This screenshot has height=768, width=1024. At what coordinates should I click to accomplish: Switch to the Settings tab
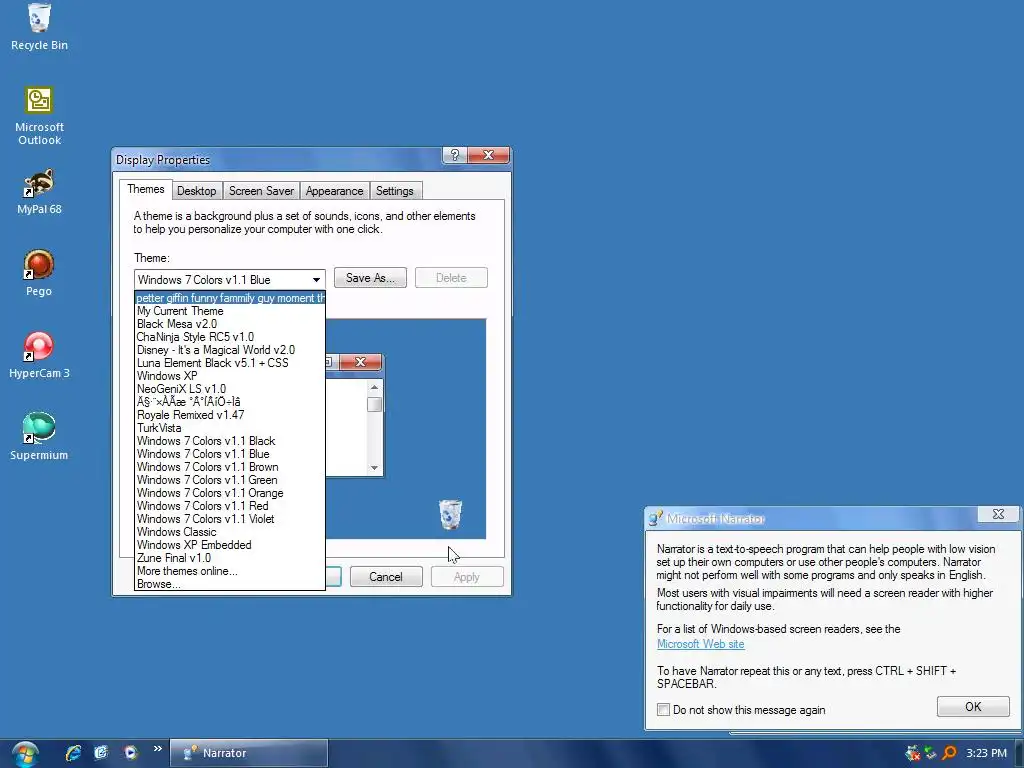coord(394,191)
